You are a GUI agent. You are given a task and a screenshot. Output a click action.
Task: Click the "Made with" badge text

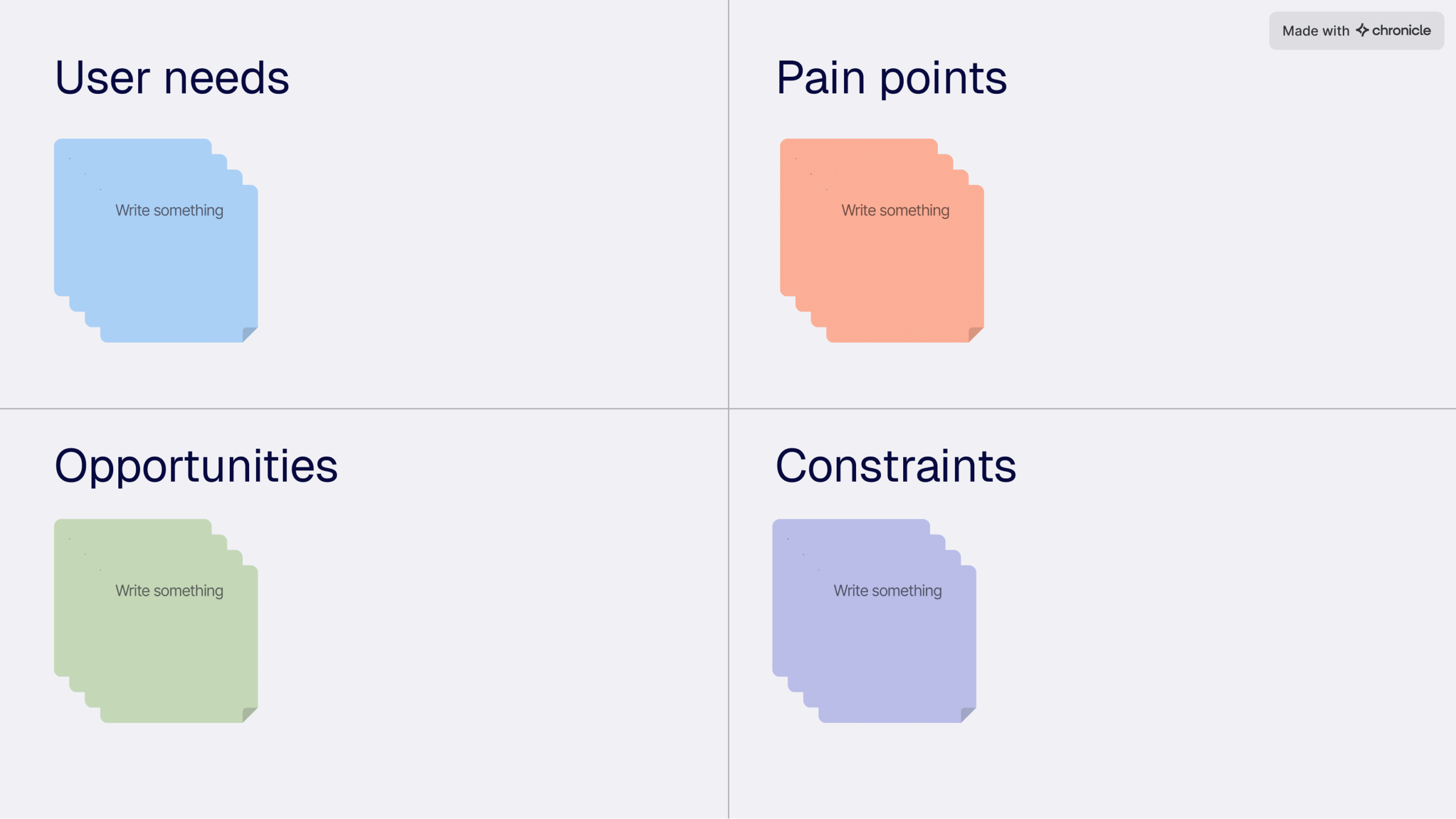pyautogui.click(x=1315, y=31)
